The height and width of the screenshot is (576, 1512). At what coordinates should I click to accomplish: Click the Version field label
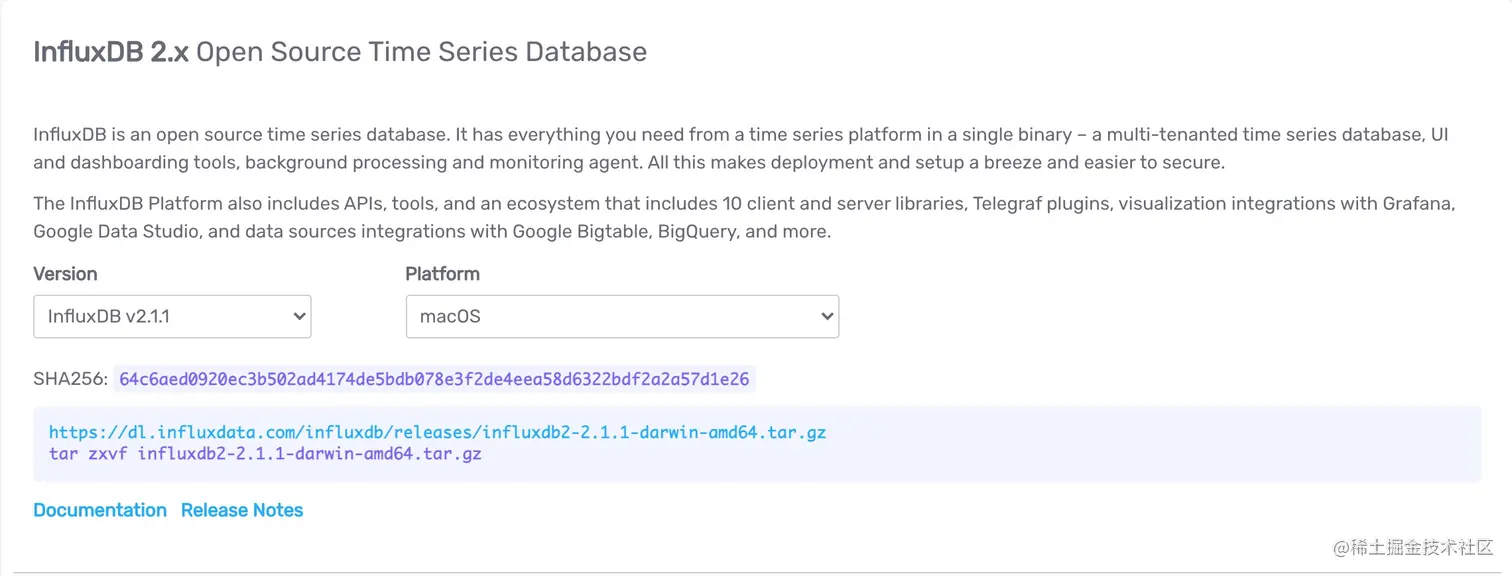click(x=65, y=273)
